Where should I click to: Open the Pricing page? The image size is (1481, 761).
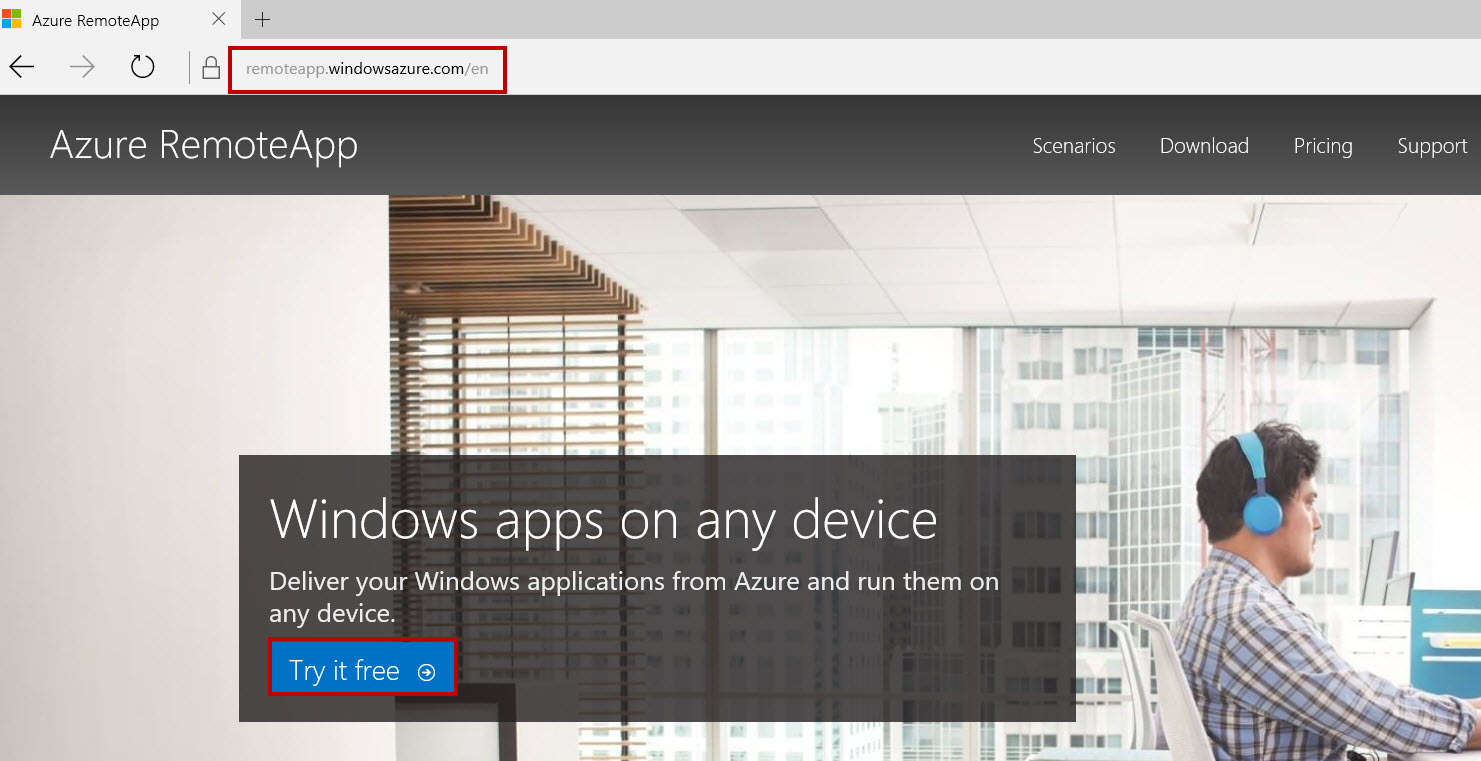point(1323,146)
